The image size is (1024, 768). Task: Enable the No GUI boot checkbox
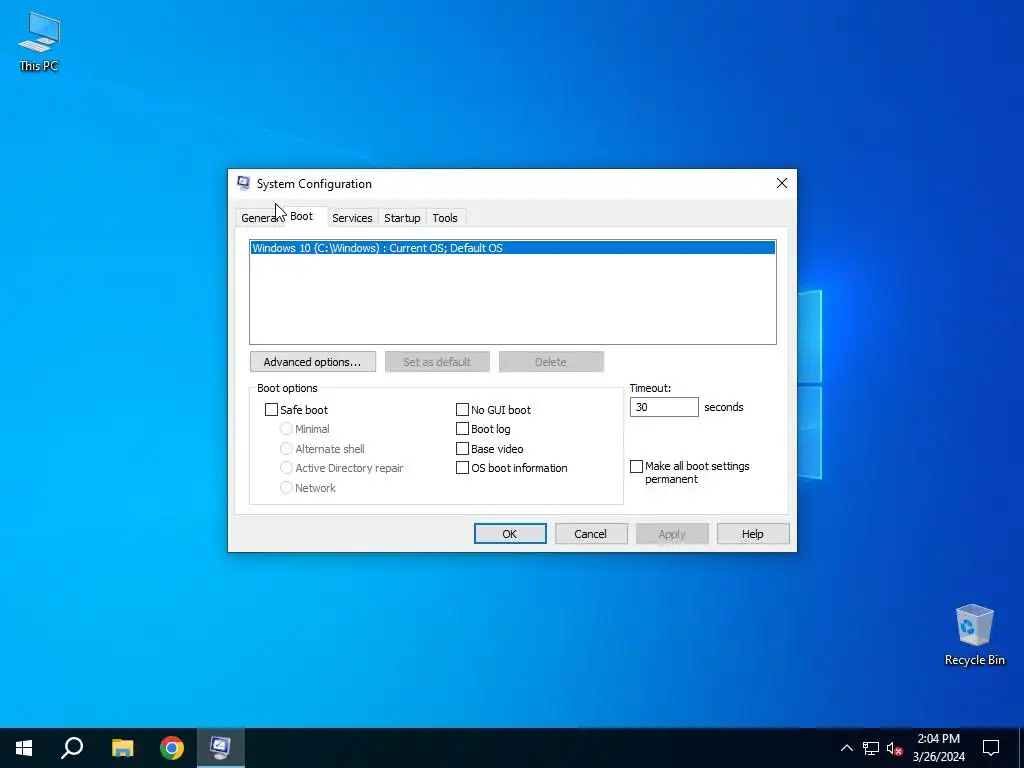tap(462, 410)
